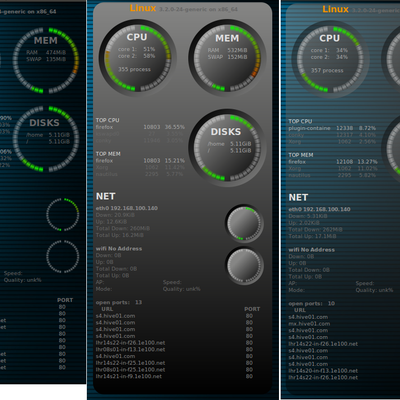Click the CPU gauge in right blue panel

point(330,59)
